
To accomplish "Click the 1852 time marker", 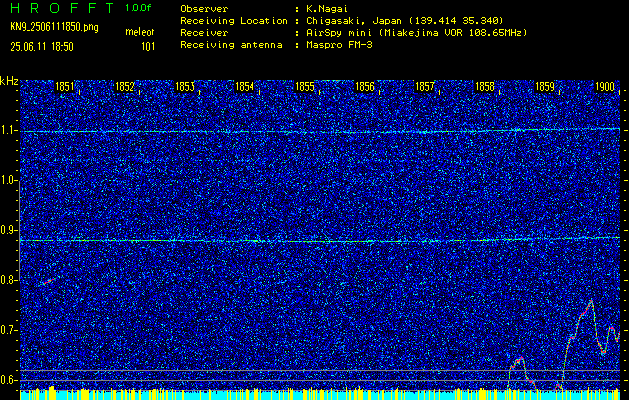I will pos(124,86).
